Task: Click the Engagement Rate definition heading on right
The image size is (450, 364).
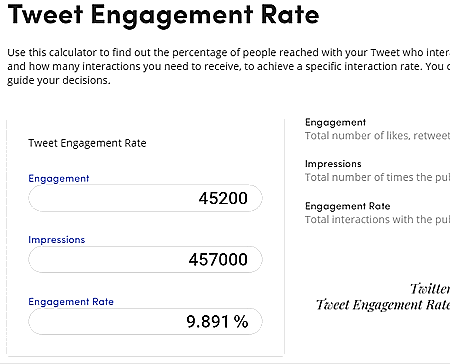Action: [x=348, y=206]
